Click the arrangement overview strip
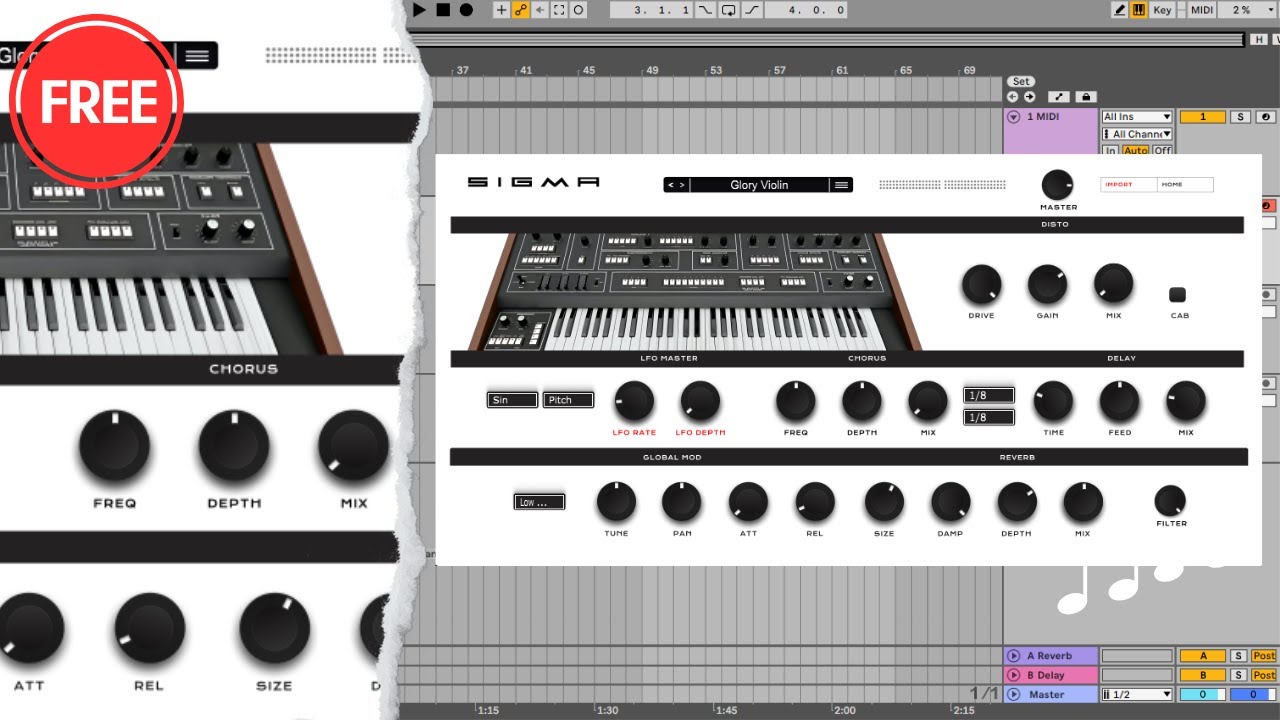This screenshot has height=720, width=1280. [827, 39]
